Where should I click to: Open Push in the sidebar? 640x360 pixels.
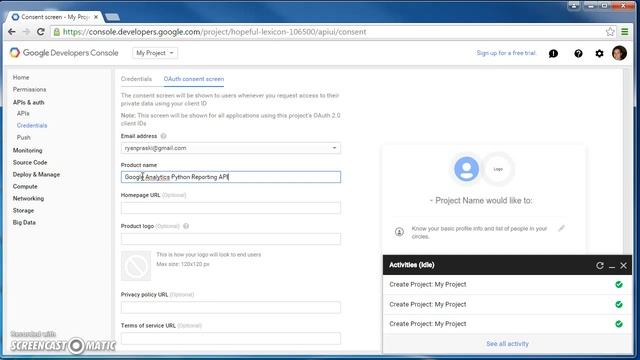[24, 138]
